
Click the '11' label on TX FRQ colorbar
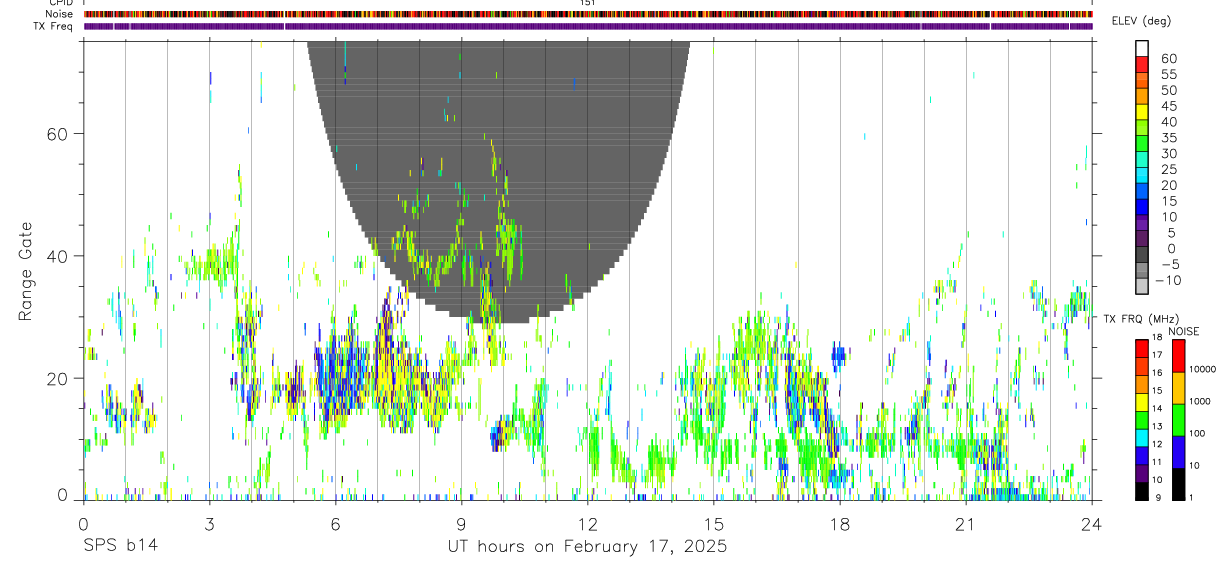coord(1157,462)
